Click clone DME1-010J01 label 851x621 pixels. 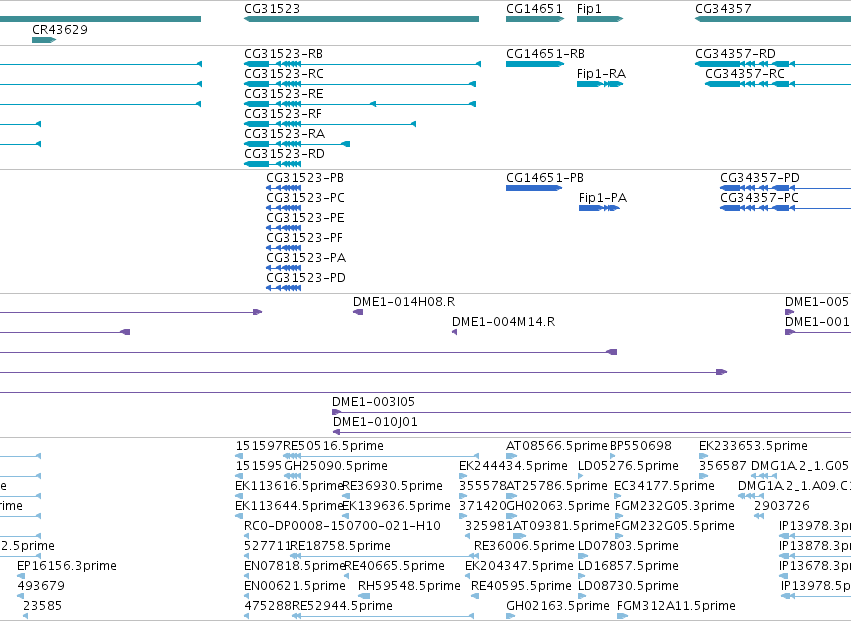(x=376, y=422)
